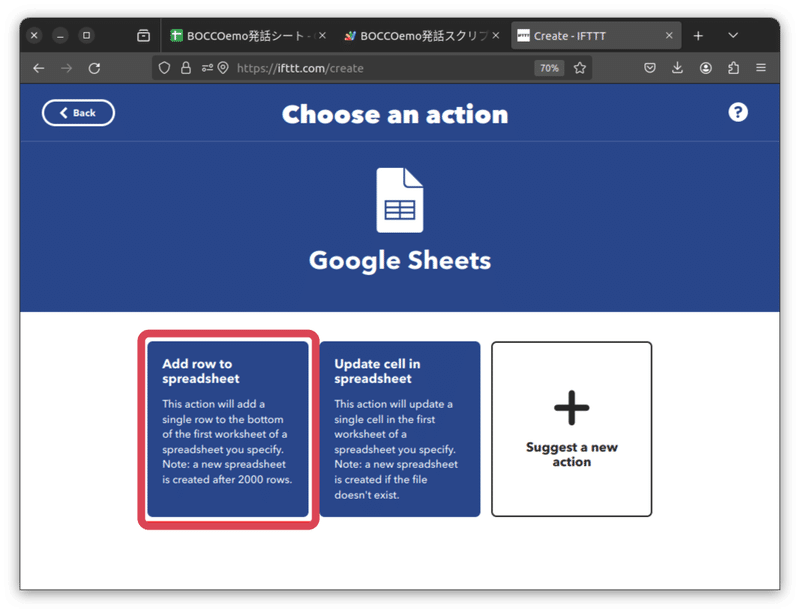Open the help question mark icon
Viewport: 800px width, 612px height.
pyautogui.click(x=738, y=112)
